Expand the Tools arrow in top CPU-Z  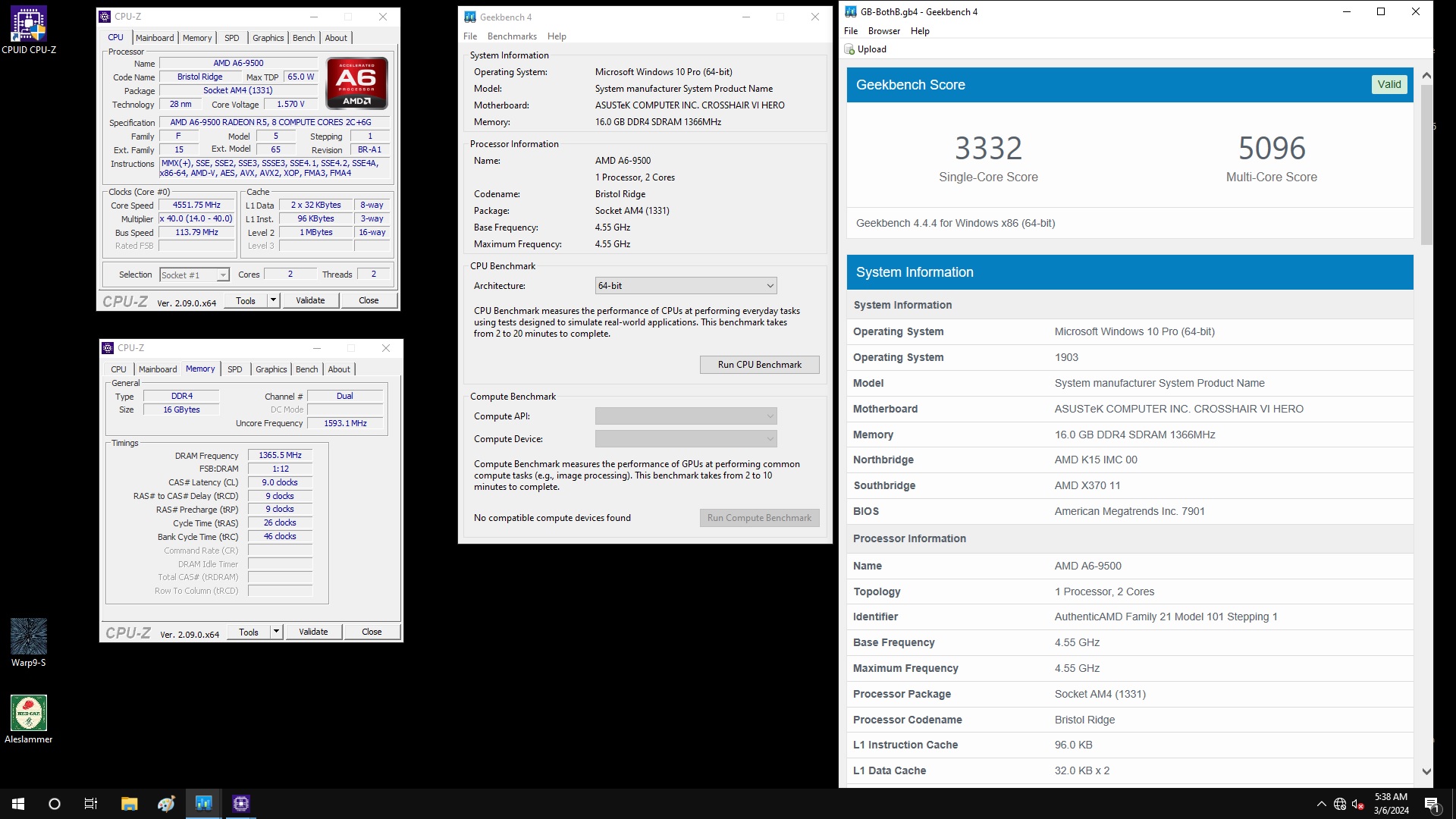click(273, 300)
